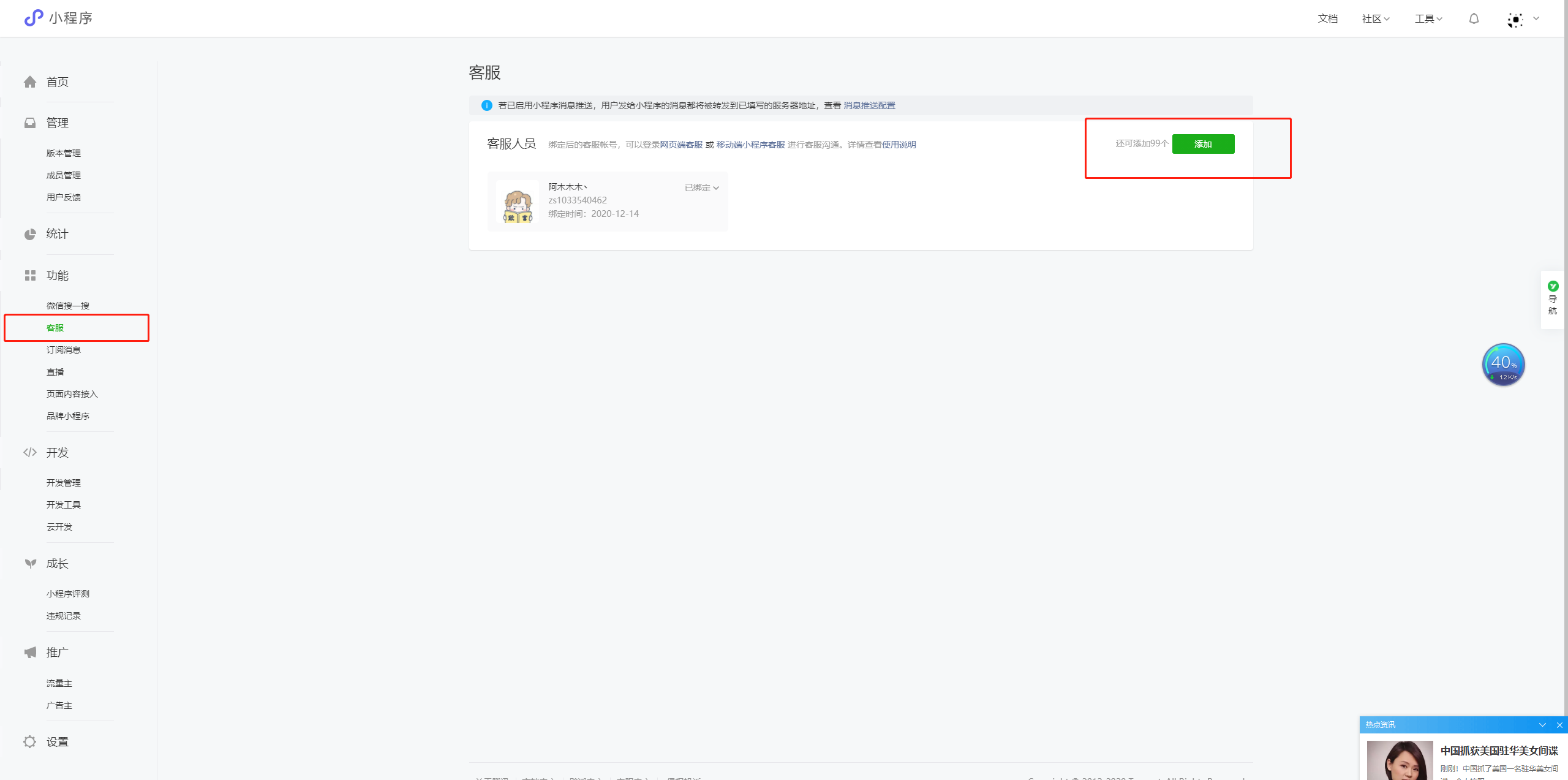Open the 网页端客服 link
Screen dimensions: 1568x780
pos(681,145)
